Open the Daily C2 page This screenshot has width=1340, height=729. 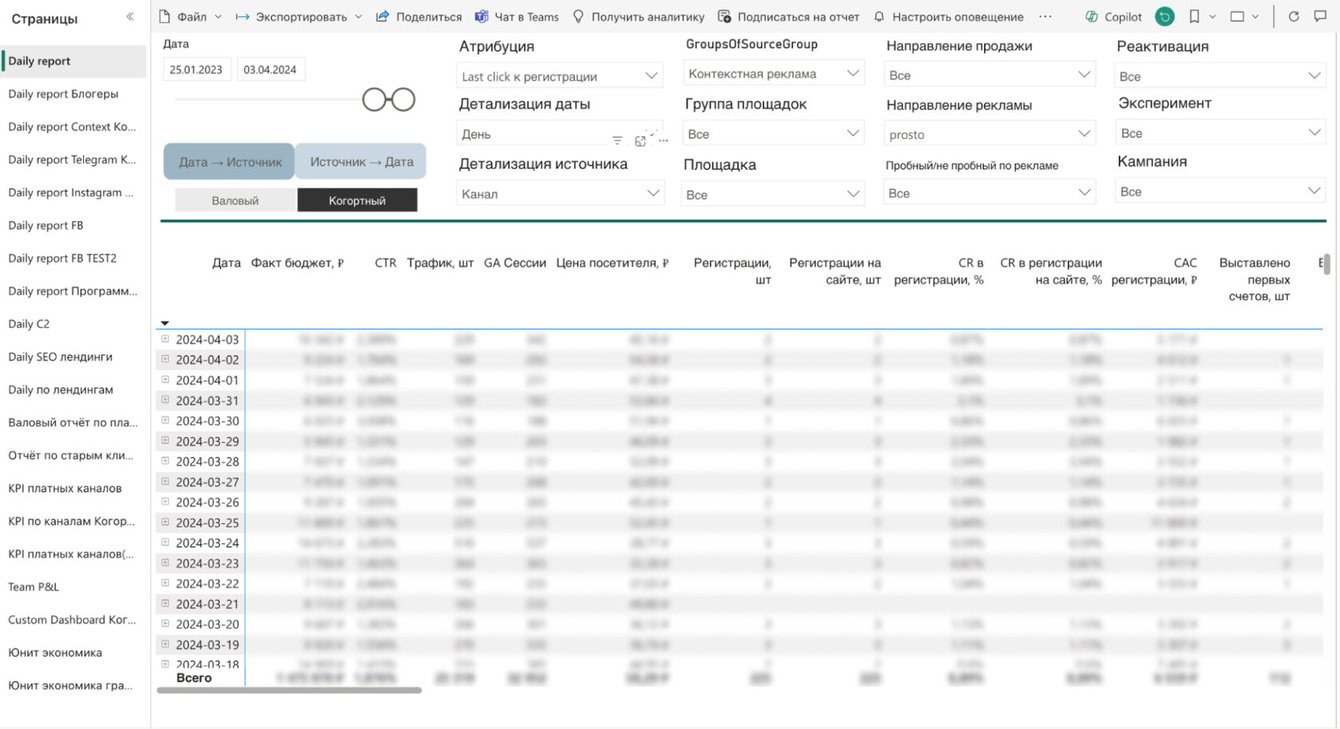coord(74,324)
